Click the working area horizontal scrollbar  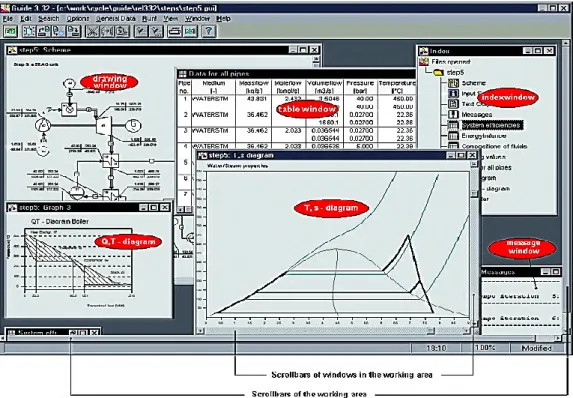281,339
